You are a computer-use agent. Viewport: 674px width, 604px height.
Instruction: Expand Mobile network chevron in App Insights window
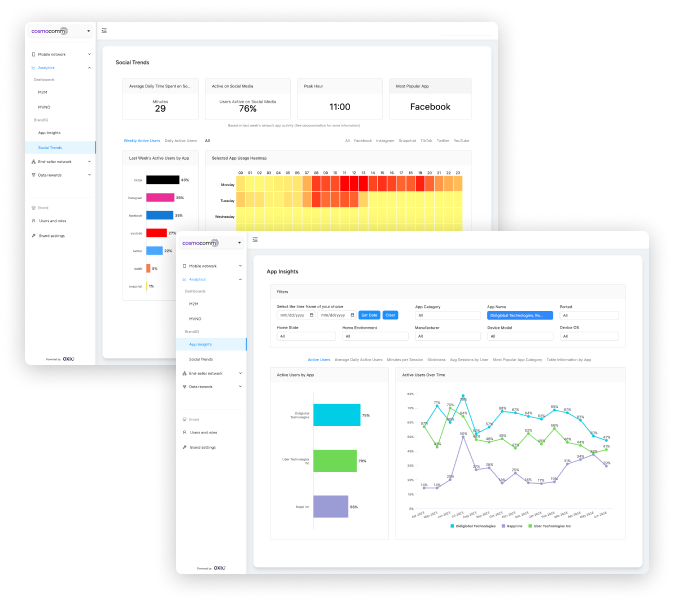[x=240, y=266]
